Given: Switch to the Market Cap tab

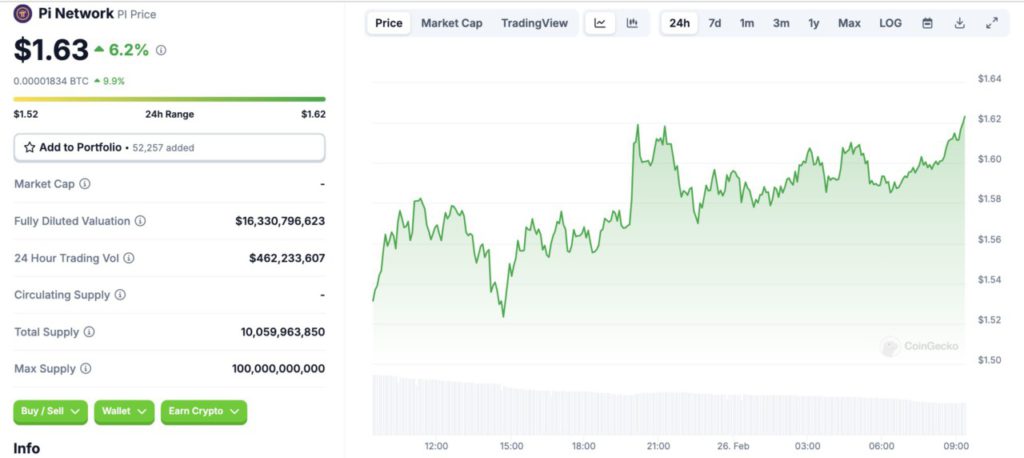Looking at the screenshot, I should click(451, 23).
